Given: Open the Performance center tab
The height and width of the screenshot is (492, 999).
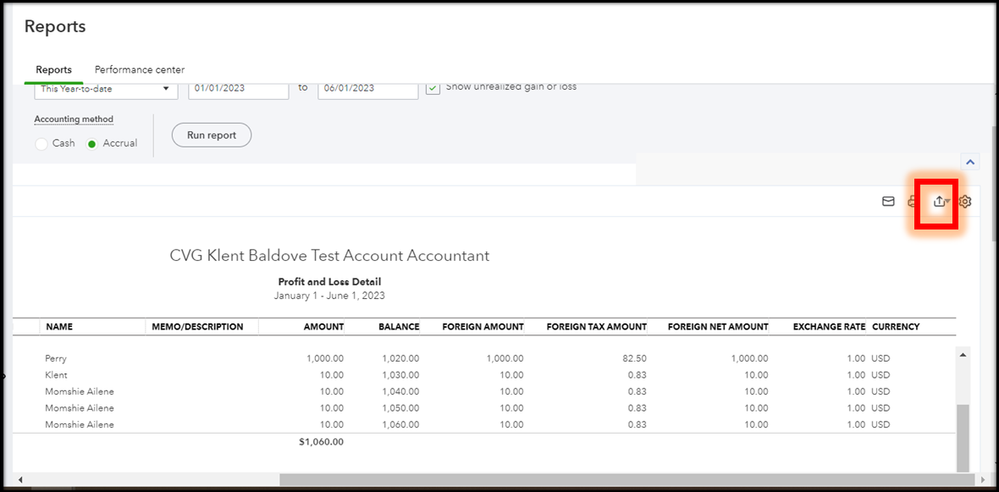Looking at the screenshot, I should coord(139,70).
